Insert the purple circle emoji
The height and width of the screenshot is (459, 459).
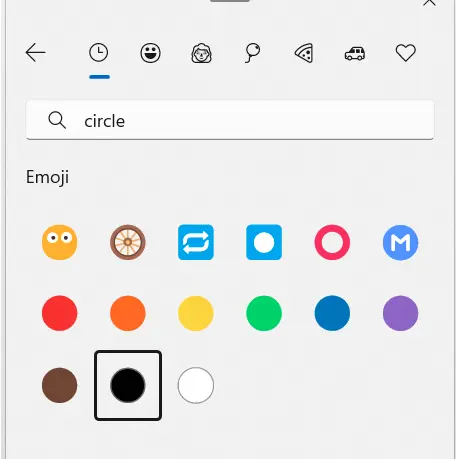pyautogui.click(x=400, y=313)
